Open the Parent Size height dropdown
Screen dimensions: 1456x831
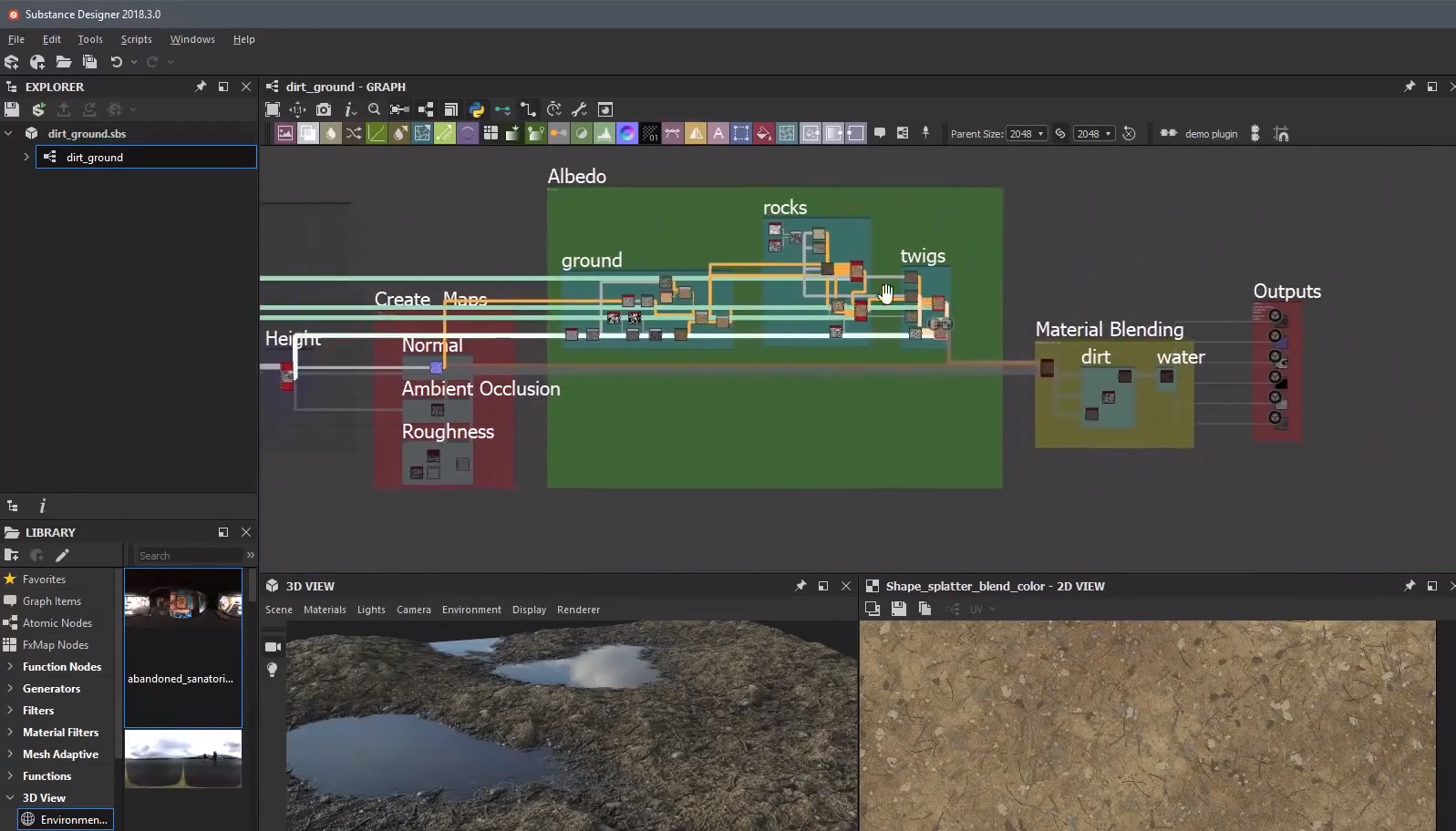pos(1095,134)
